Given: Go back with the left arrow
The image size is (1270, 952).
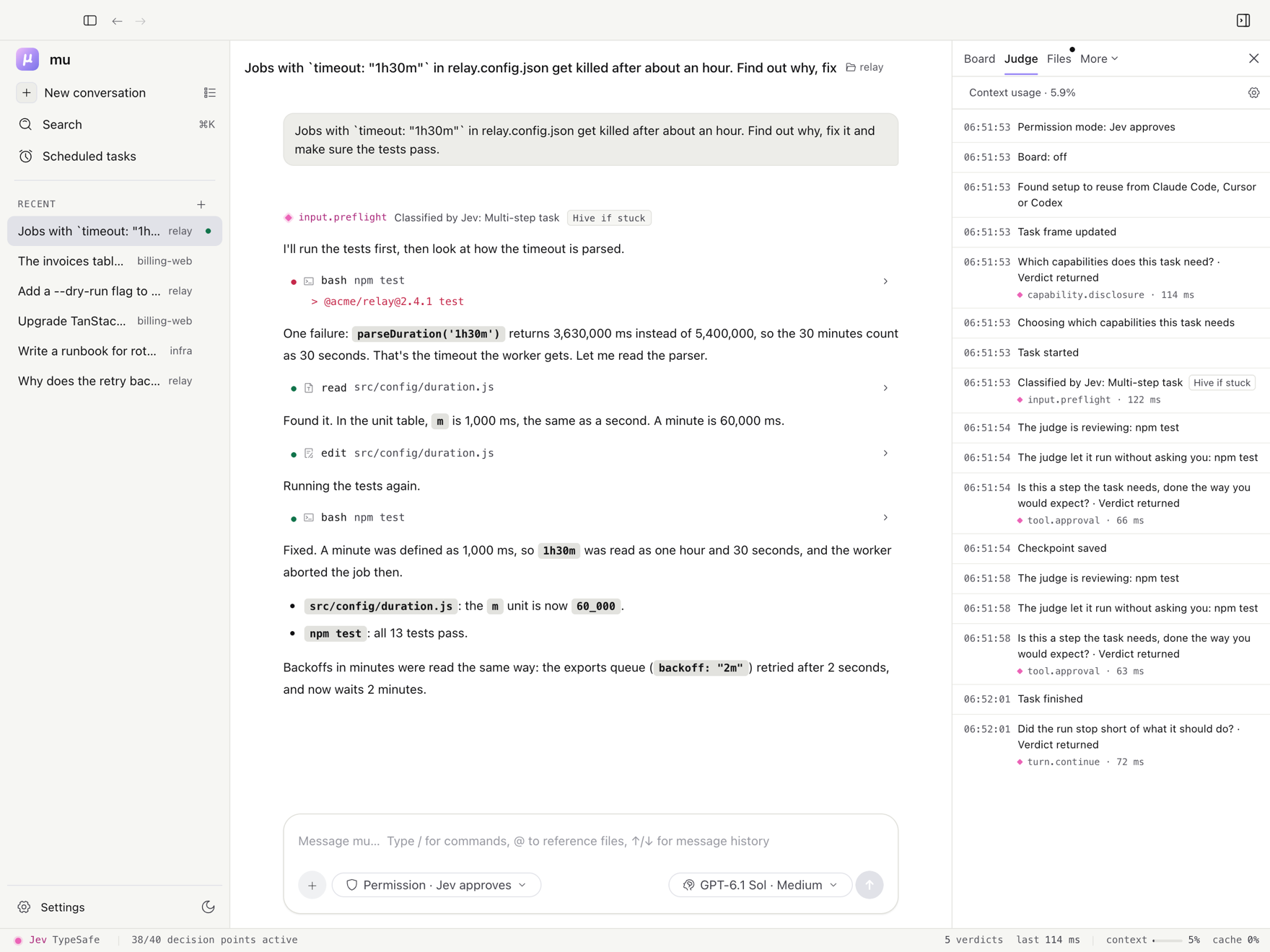Looking at the screenshot, I should tap(117, 21).
